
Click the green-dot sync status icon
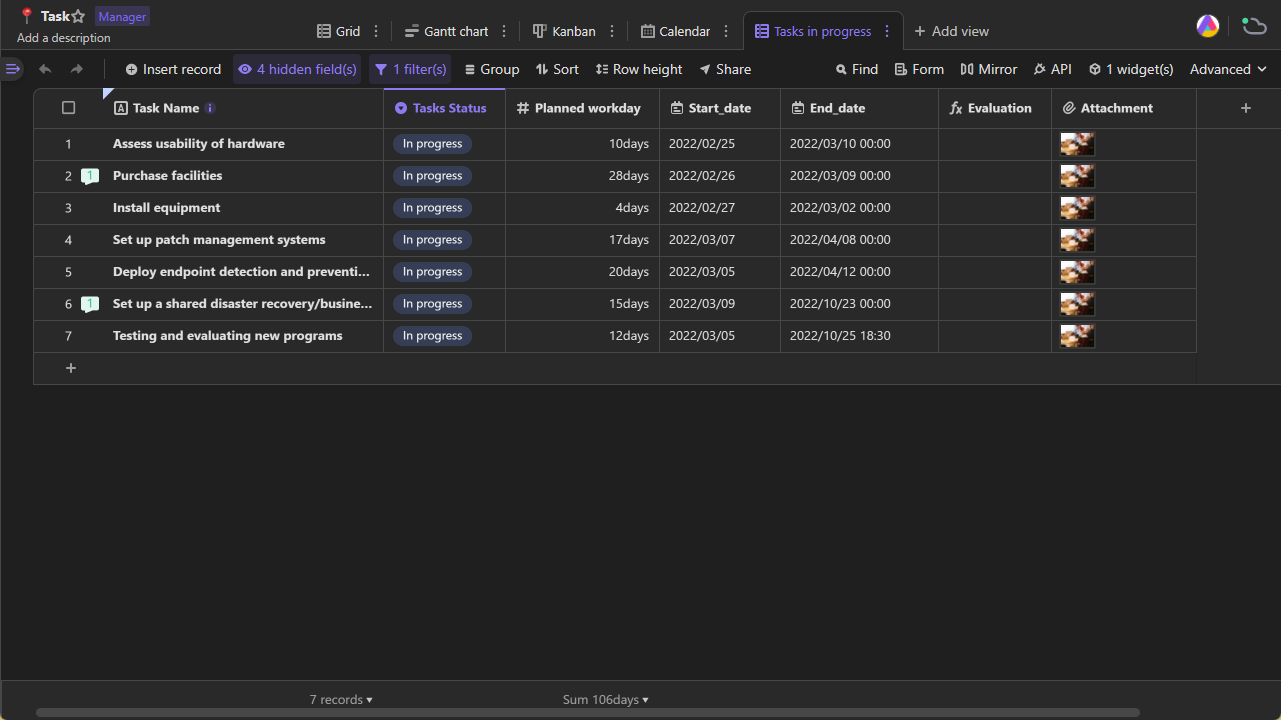click(1253, 26)
